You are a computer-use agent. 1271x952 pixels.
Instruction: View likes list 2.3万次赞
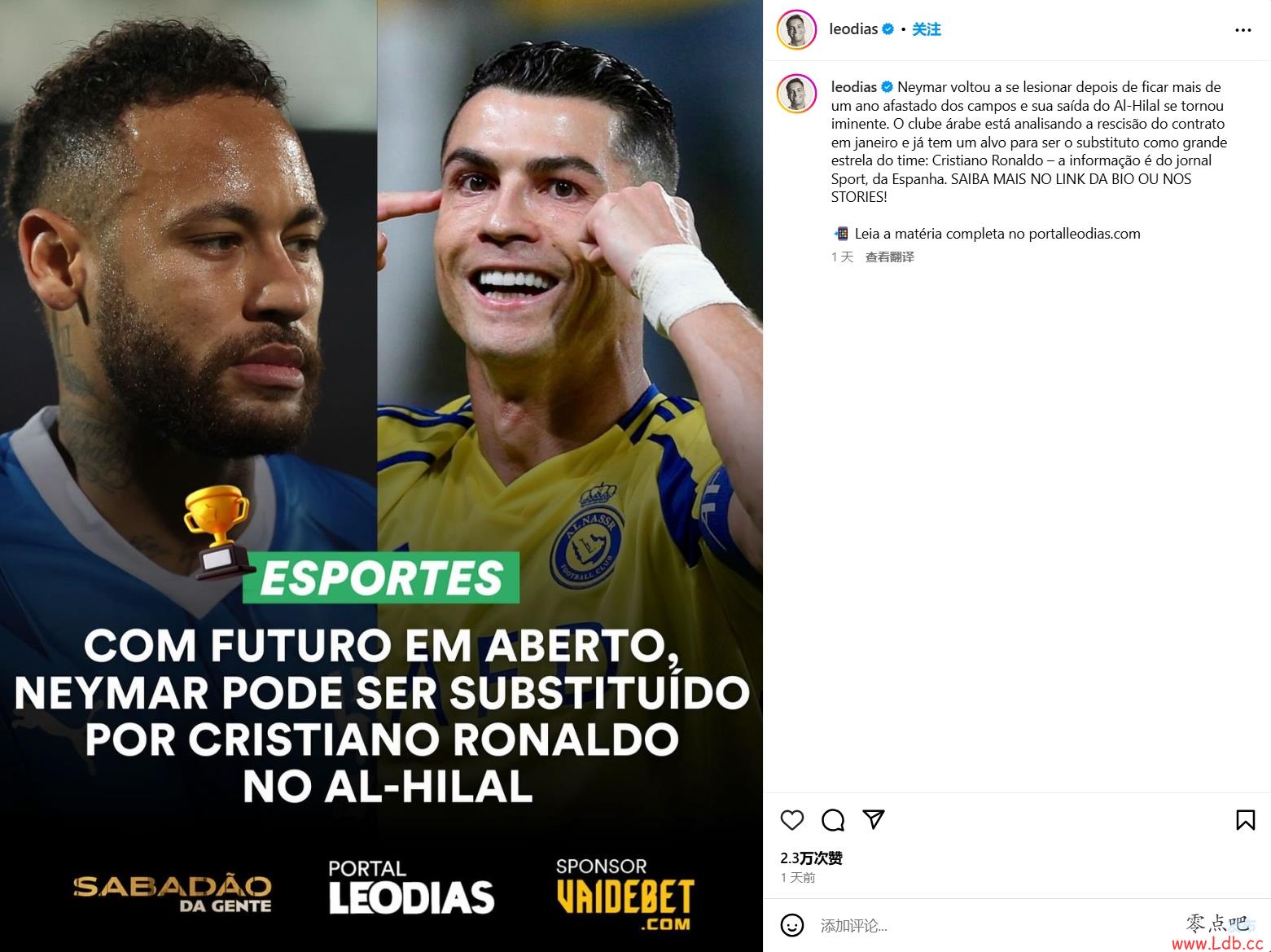point(811,858)
